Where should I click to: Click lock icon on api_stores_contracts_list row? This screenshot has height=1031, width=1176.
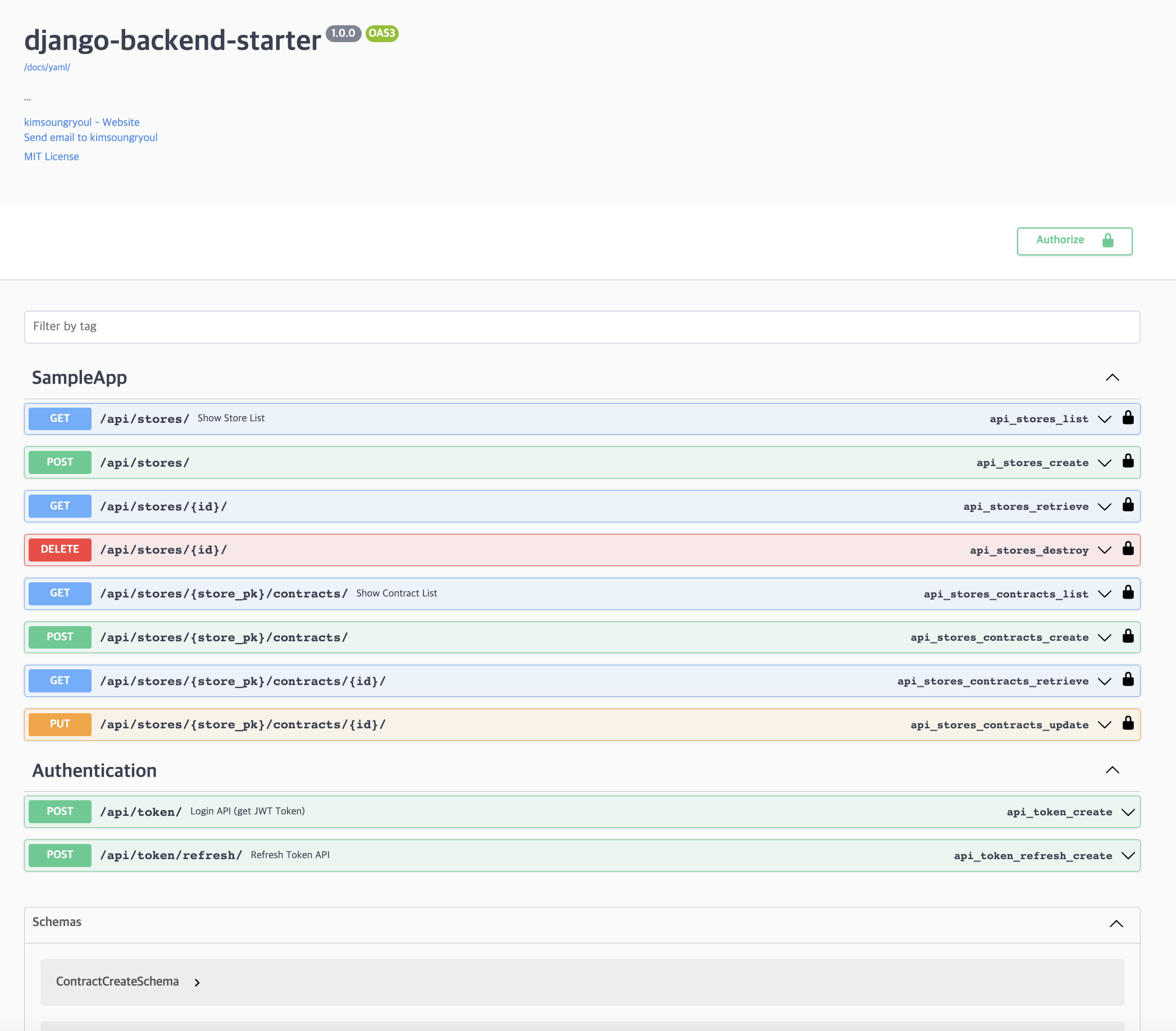tap(1128, 593)
